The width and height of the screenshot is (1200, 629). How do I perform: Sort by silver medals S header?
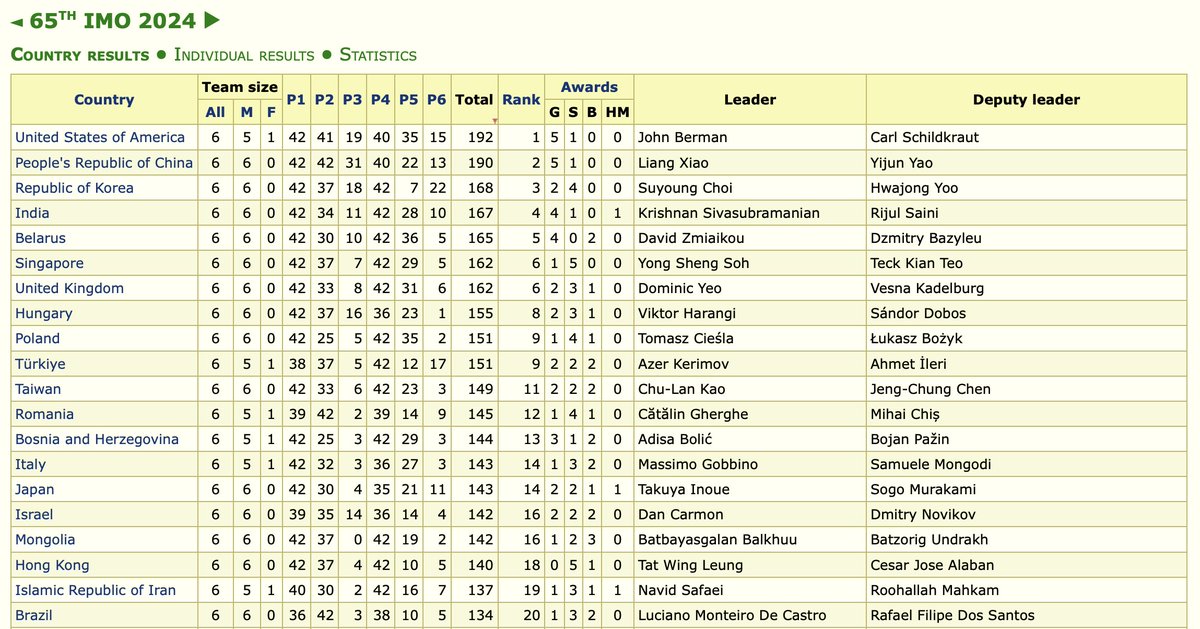(x=574, y=112)
